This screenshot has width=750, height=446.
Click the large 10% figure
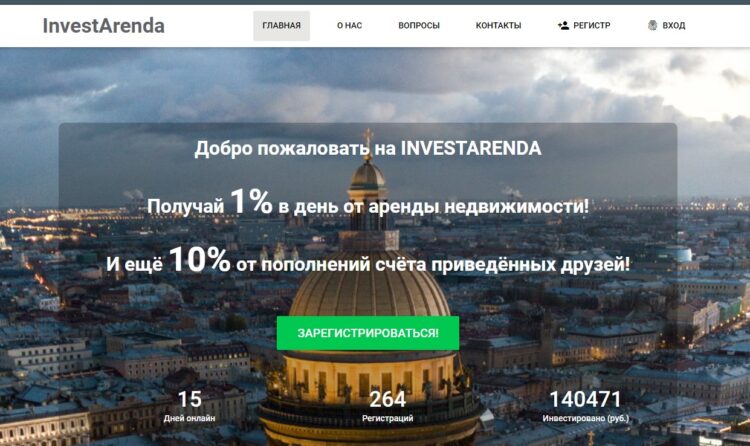(x=199, y=259)
